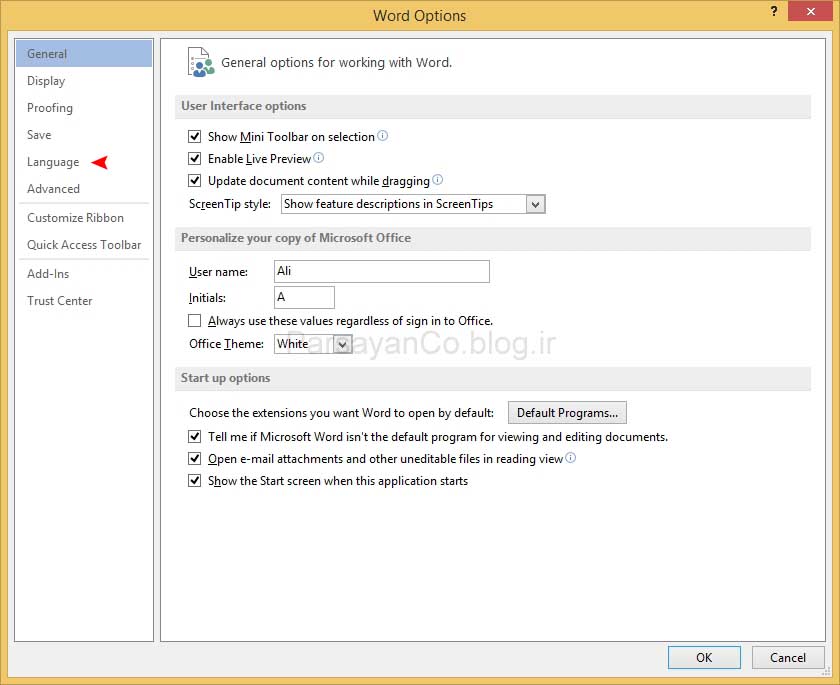Click the Default Programs button
840x685 pixels.
(567, 413)
